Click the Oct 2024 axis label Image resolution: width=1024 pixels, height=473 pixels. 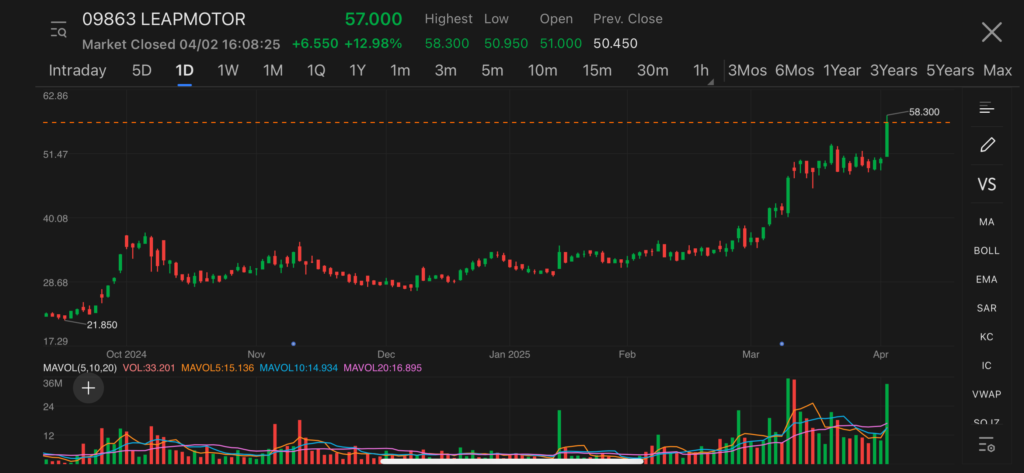pos(127,355)
